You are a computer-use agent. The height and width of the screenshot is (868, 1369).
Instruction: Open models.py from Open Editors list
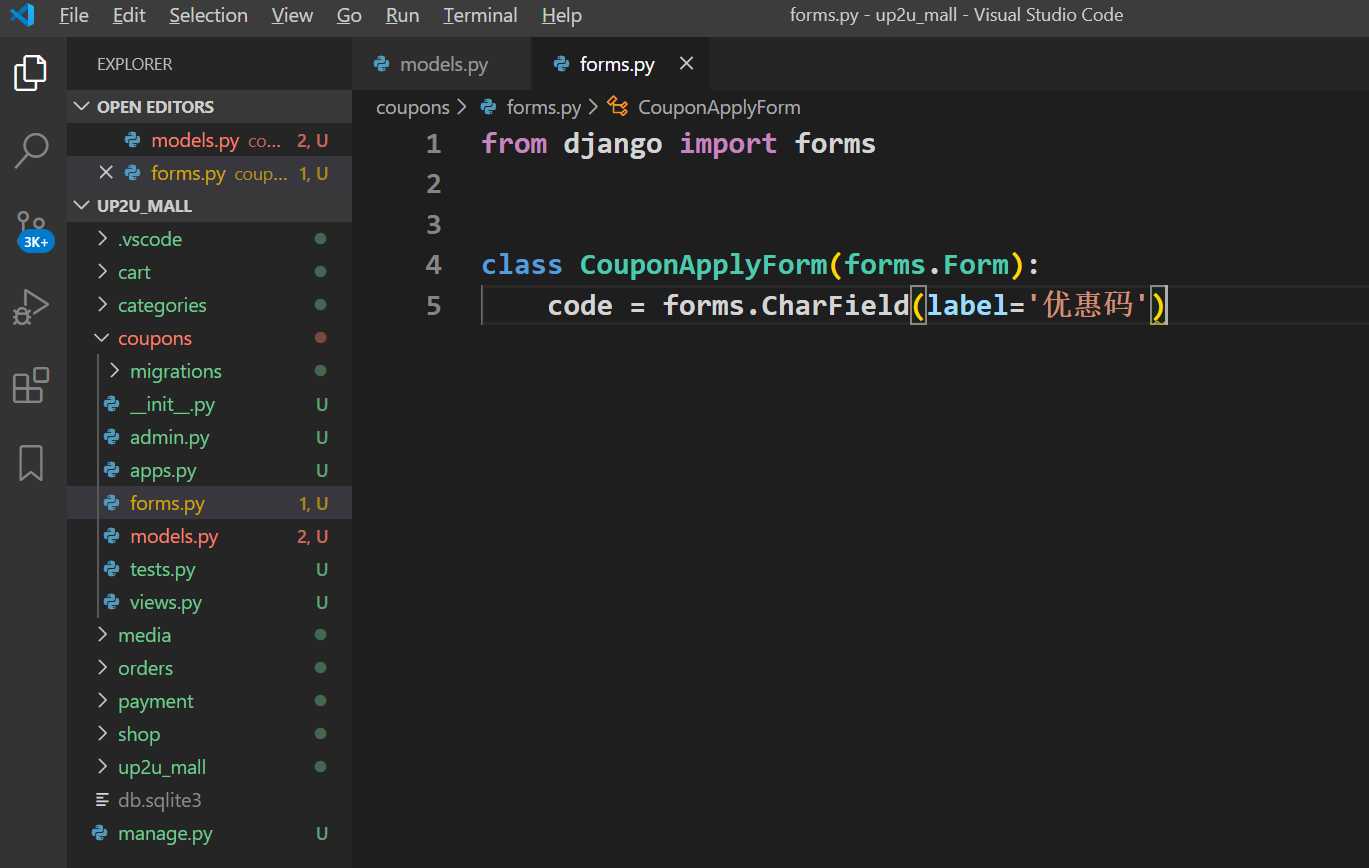tap(209, 140)
